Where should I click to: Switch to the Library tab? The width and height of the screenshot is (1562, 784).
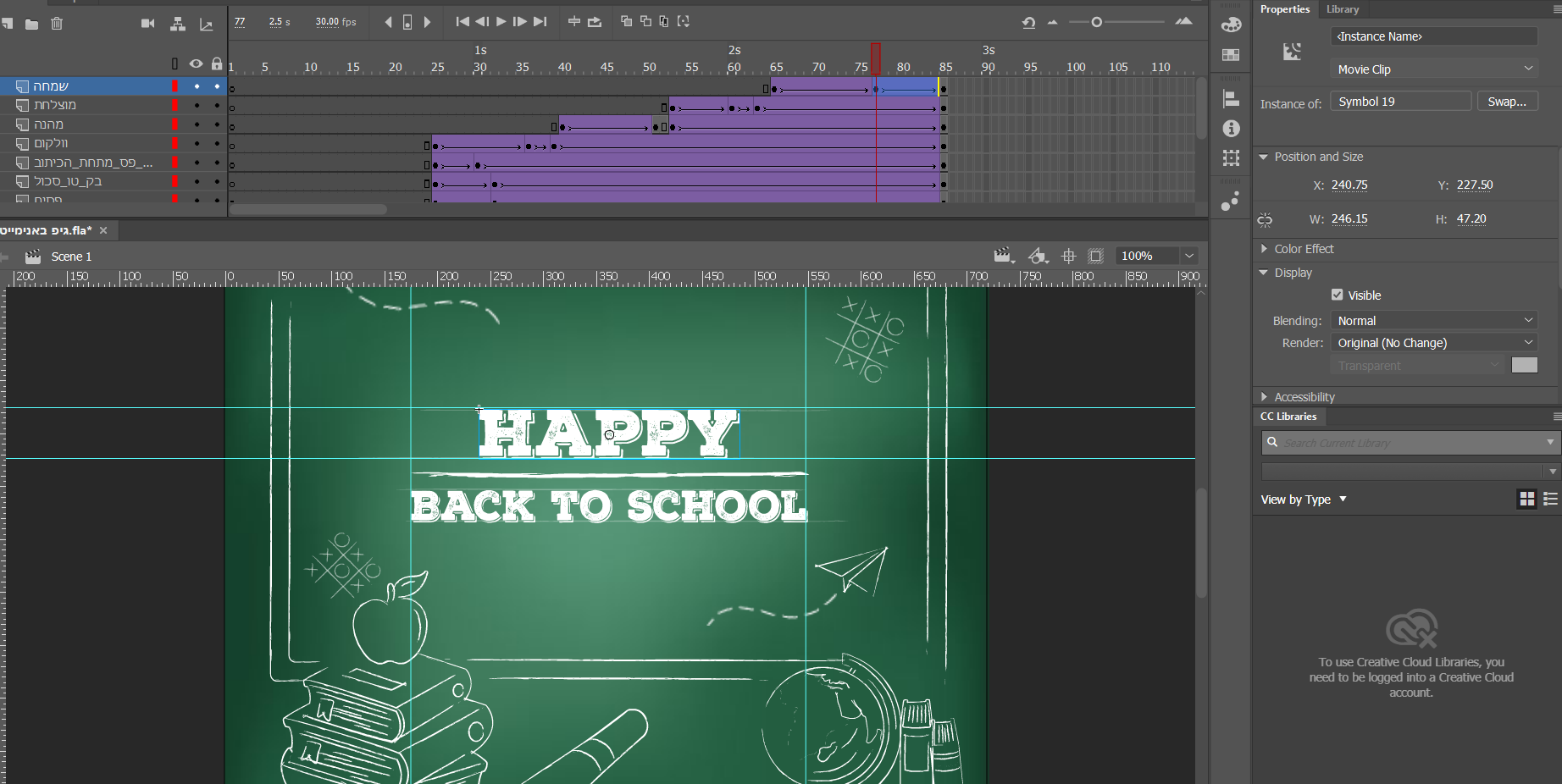[x=1342, y=9]
